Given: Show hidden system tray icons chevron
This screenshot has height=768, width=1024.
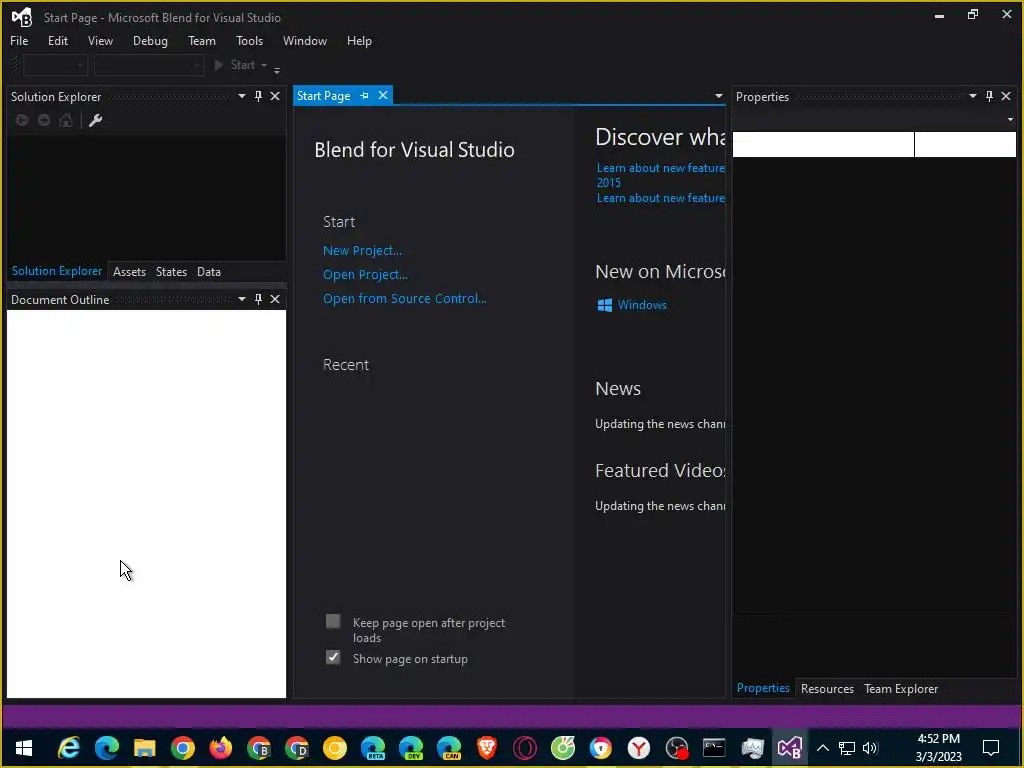Looking at the screenshot, I should click(x=823, y=748).
